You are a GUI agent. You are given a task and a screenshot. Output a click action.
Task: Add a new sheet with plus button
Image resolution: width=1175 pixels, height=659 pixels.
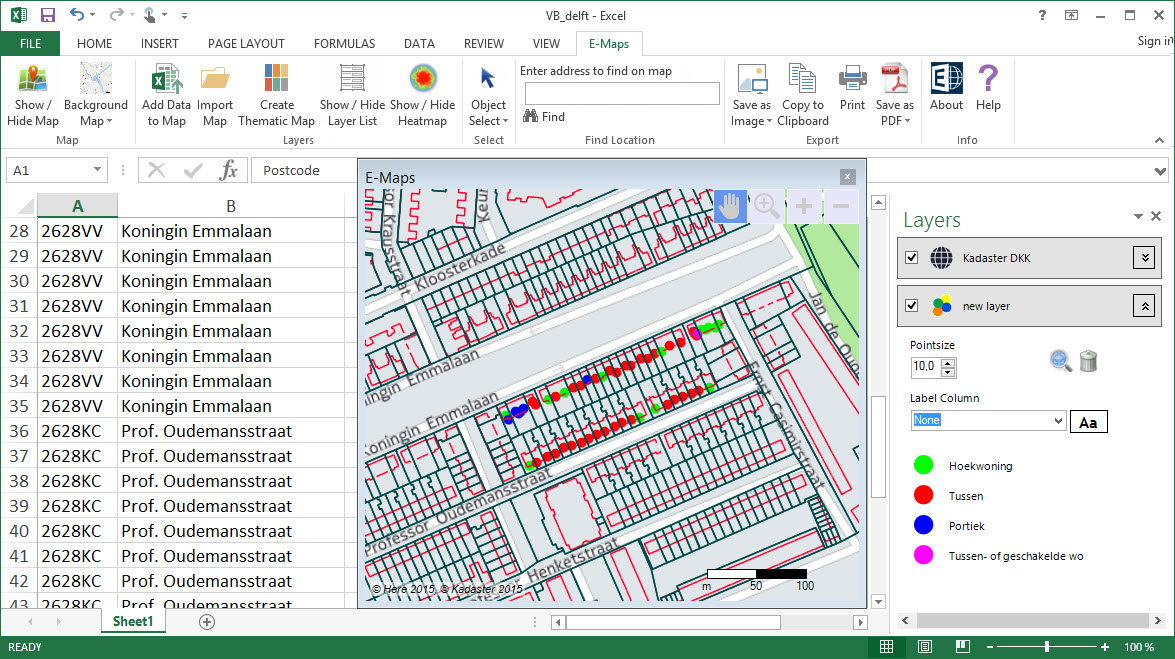click(207, 622)
